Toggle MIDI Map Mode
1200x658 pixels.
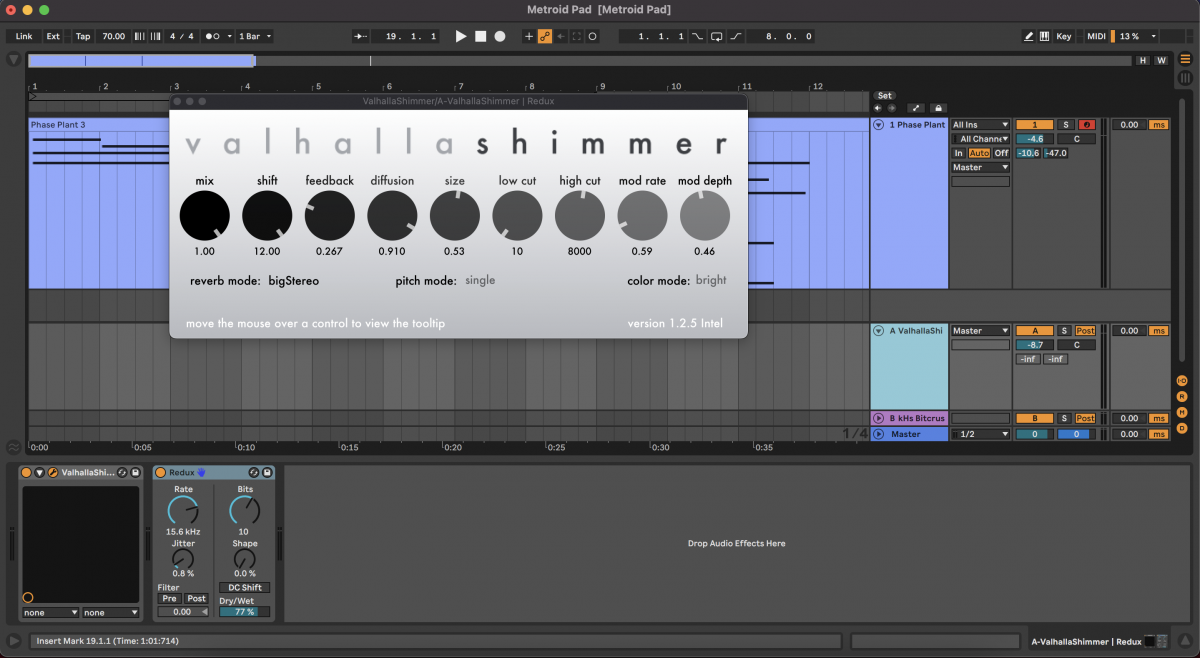tap(1097, 36)
